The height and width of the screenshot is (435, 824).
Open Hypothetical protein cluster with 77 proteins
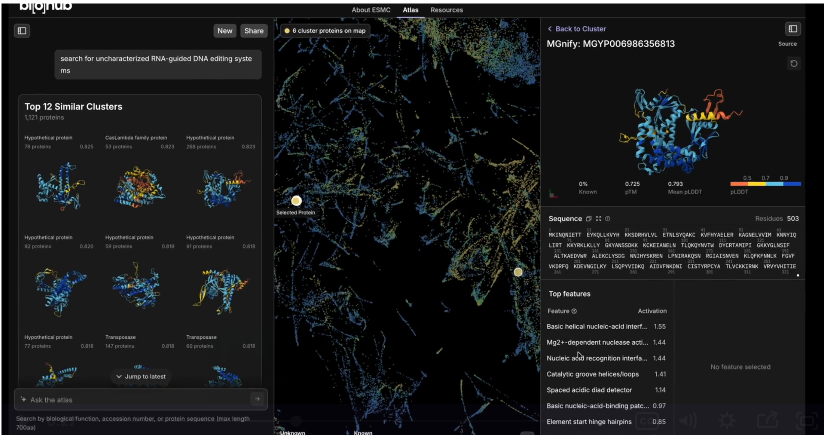pos(58,360)
